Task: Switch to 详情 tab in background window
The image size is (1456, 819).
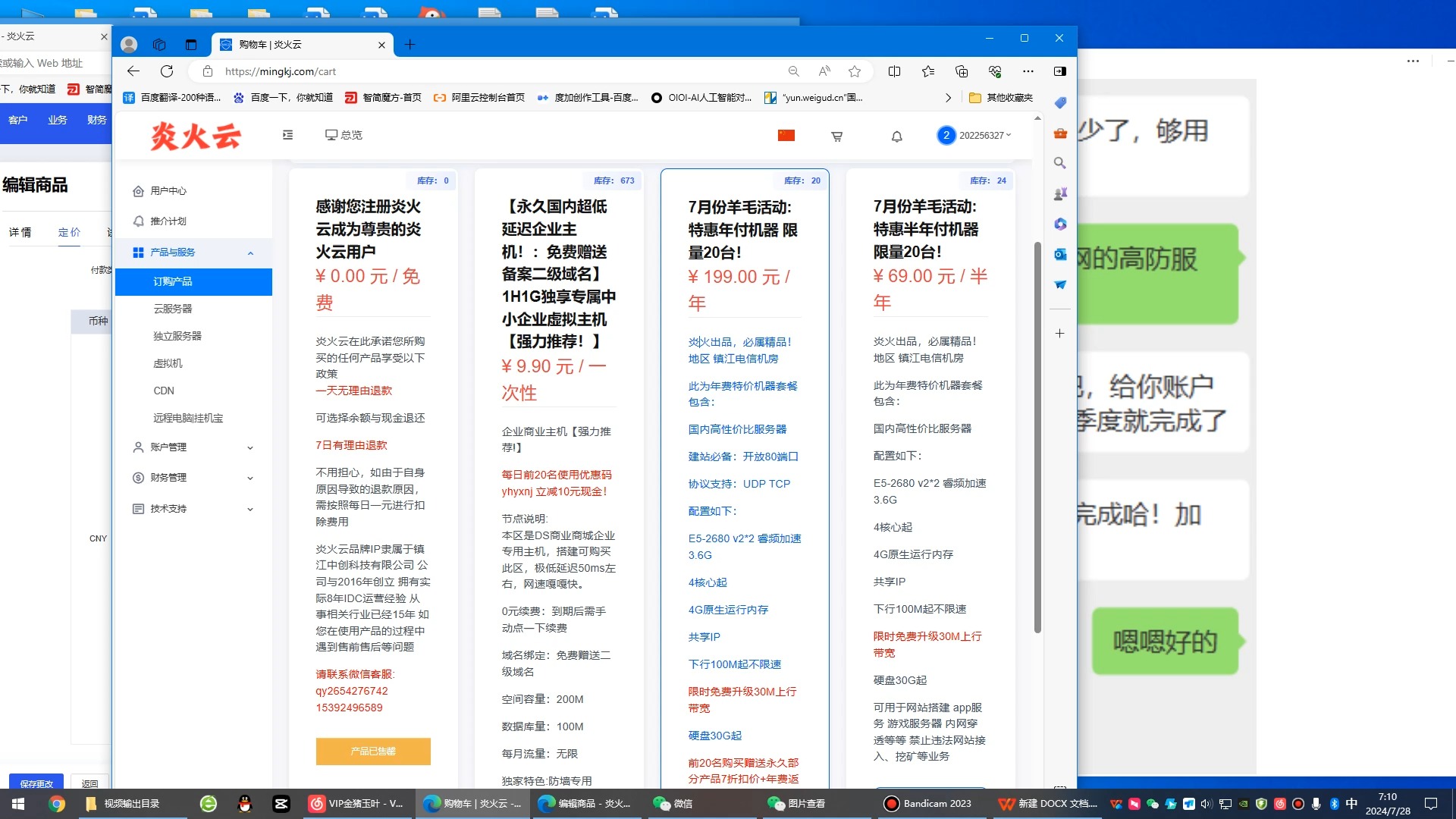Action: (20, 232)
